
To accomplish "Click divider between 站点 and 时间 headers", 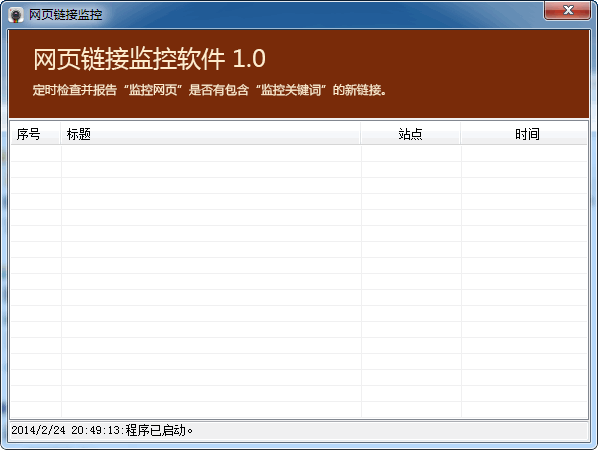I will point(461,134).
